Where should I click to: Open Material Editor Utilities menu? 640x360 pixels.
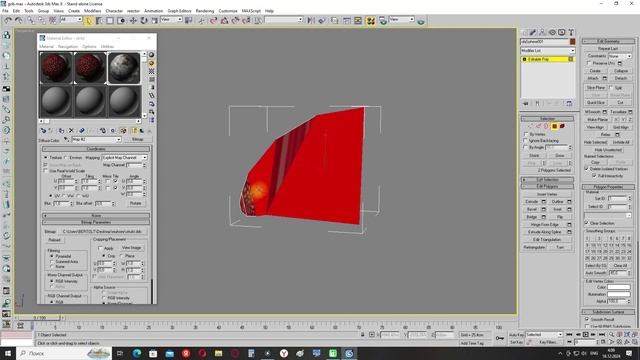click(107, 47)
